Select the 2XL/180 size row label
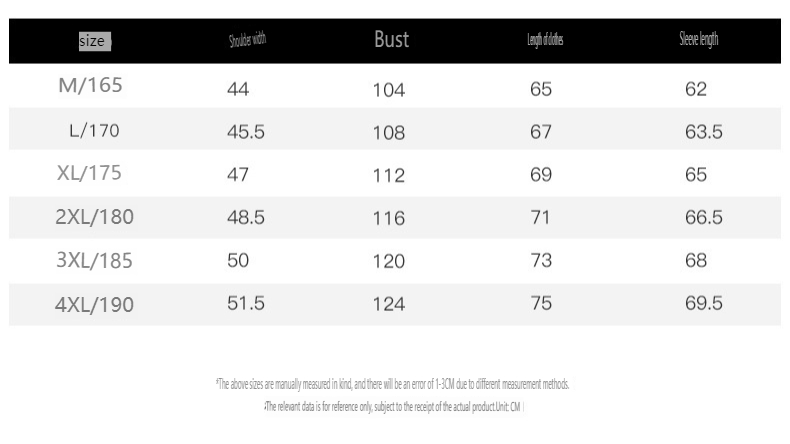 95,217
